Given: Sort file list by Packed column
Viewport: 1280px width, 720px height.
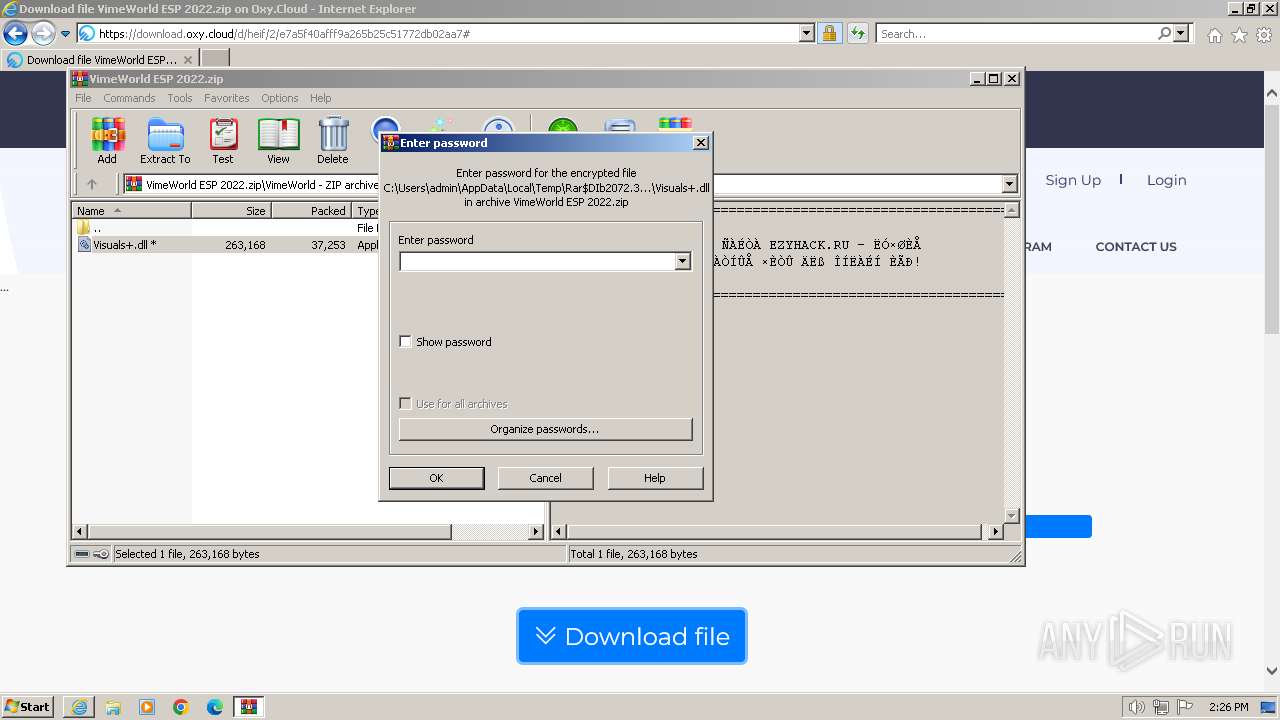Looking at the screenshot, I should [x=312, y=211].
